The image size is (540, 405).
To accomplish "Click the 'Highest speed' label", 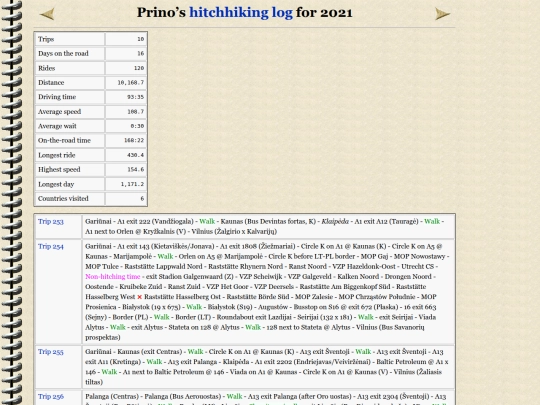I will pyautogui.click(x=59, y=170).
